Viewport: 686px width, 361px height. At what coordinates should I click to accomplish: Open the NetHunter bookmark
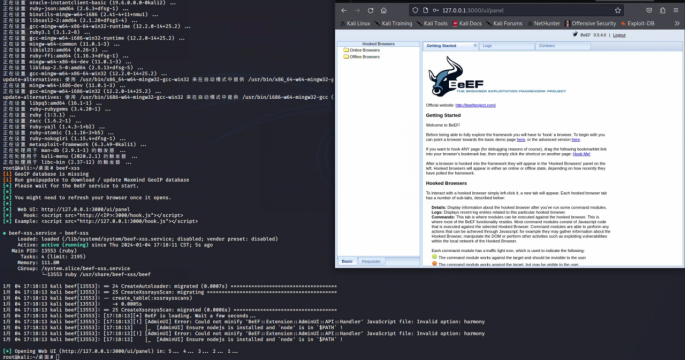click(x=544, y=23)
